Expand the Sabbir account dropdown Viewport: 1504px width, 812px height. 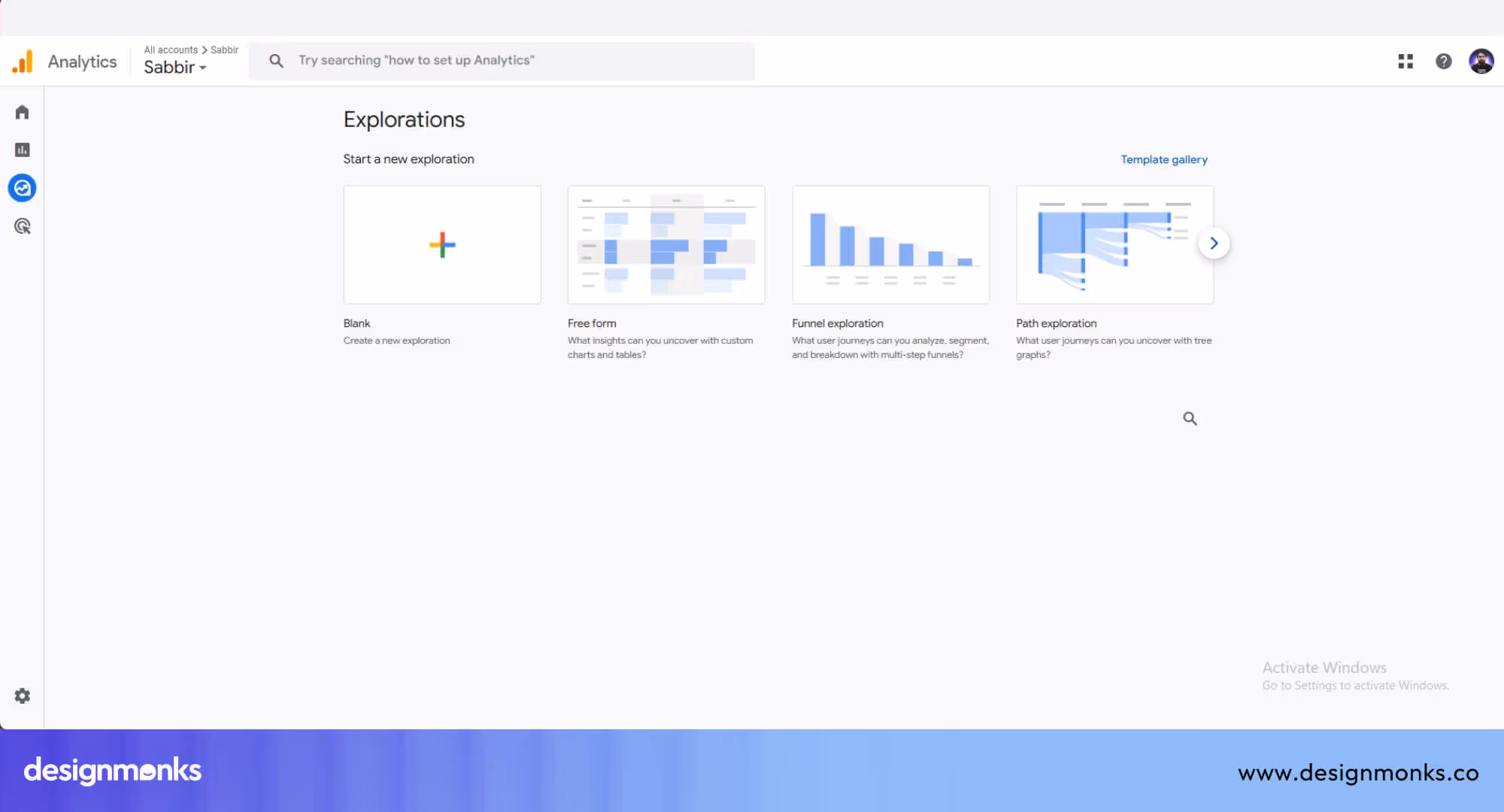[175, 68]
